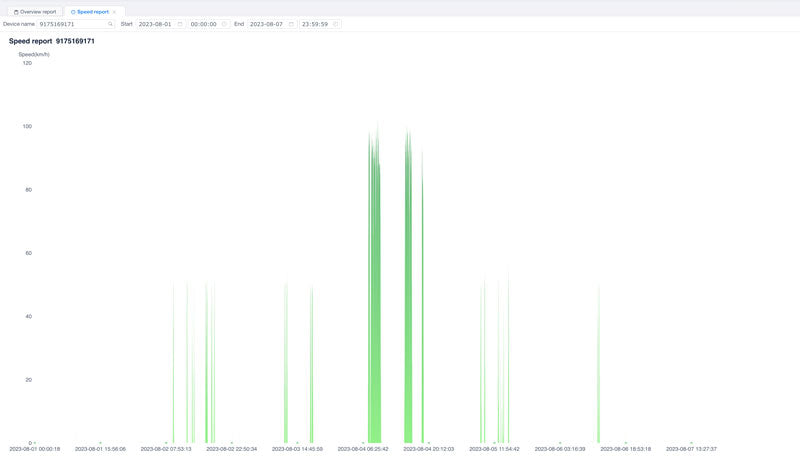Click the Overview report tab icon
This screenshot has height=461, width=800.
(x=16, y=11)
